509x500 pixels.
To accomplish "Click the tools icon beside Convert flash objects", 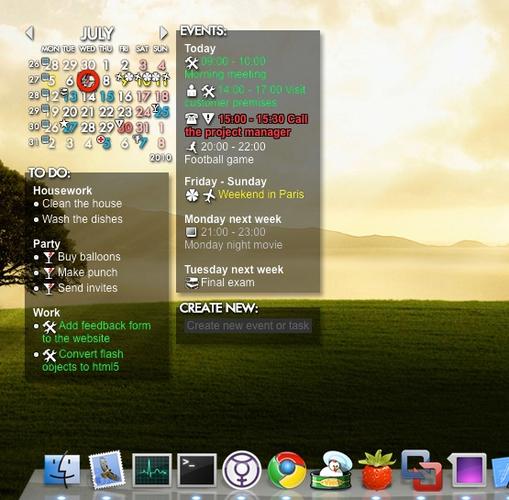I will pyautogui.click(x=50, y=355).
